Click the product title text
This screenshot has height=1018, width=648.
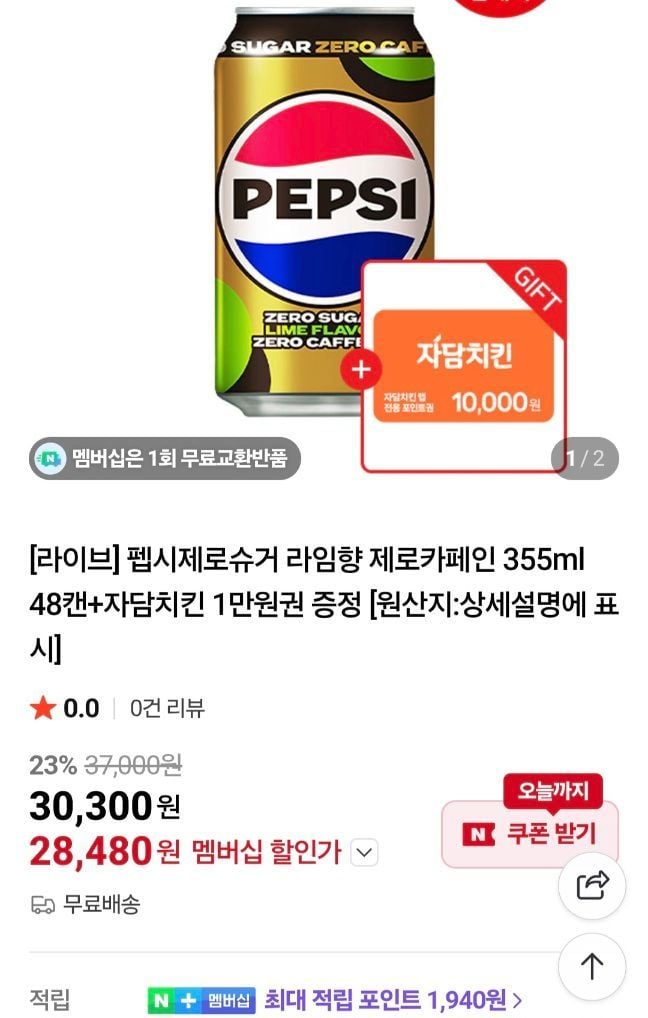coord(323,604)
